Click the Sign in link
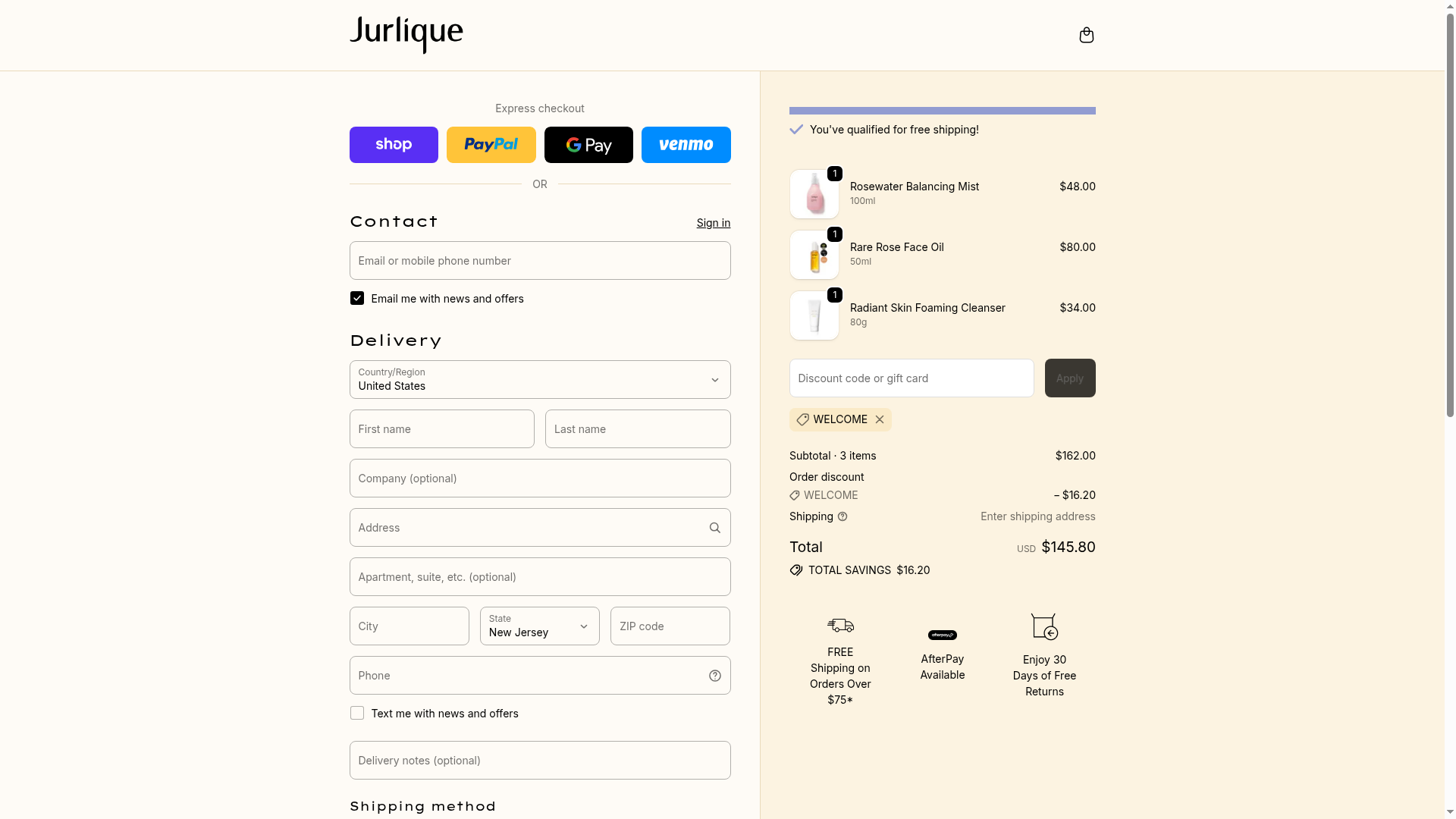Image resolution: width=1456 pixels, height=819 pixels. click(713, 223)
